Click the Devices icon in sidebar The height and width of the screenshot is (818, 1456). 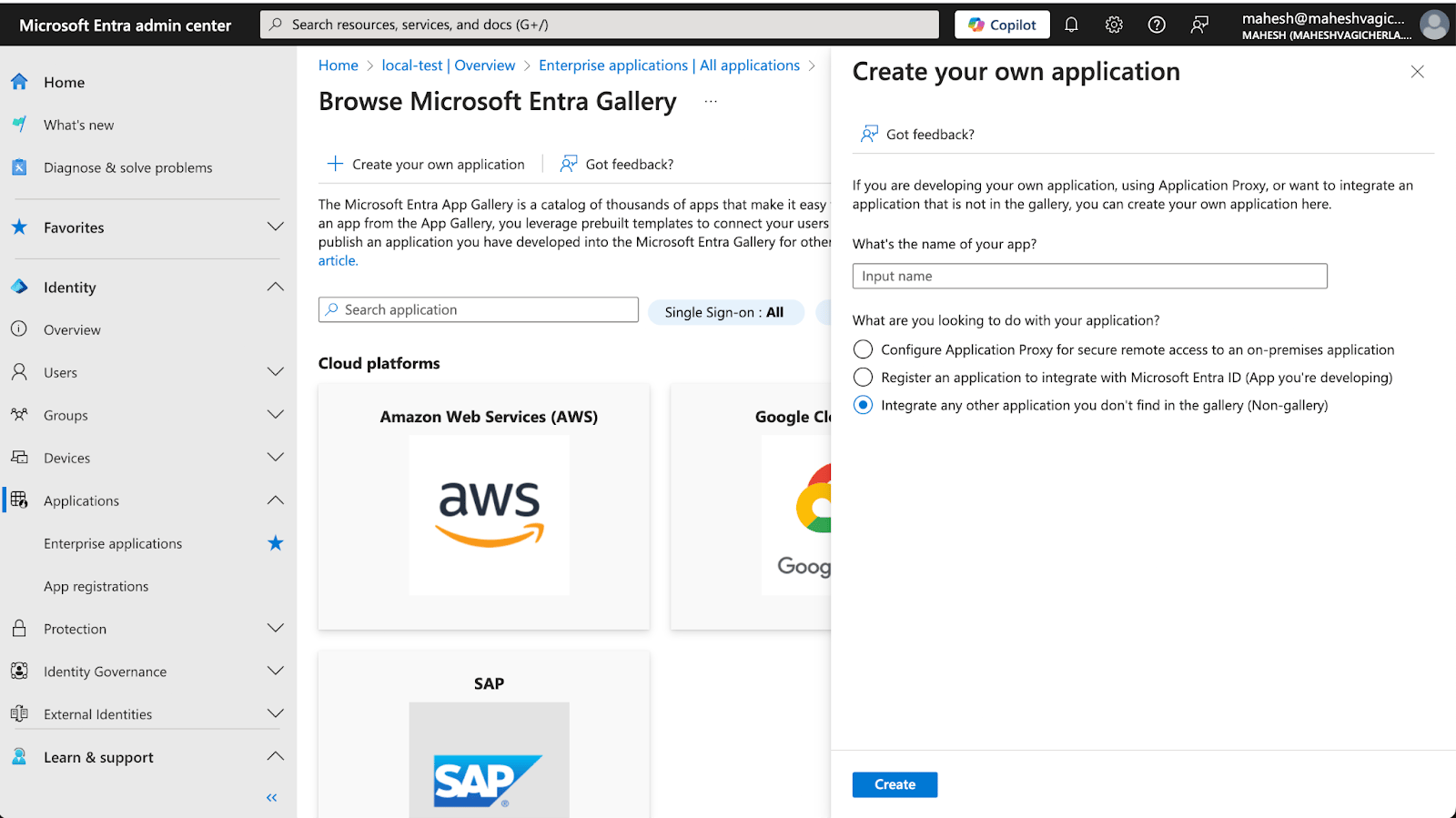tap(19, 458)
